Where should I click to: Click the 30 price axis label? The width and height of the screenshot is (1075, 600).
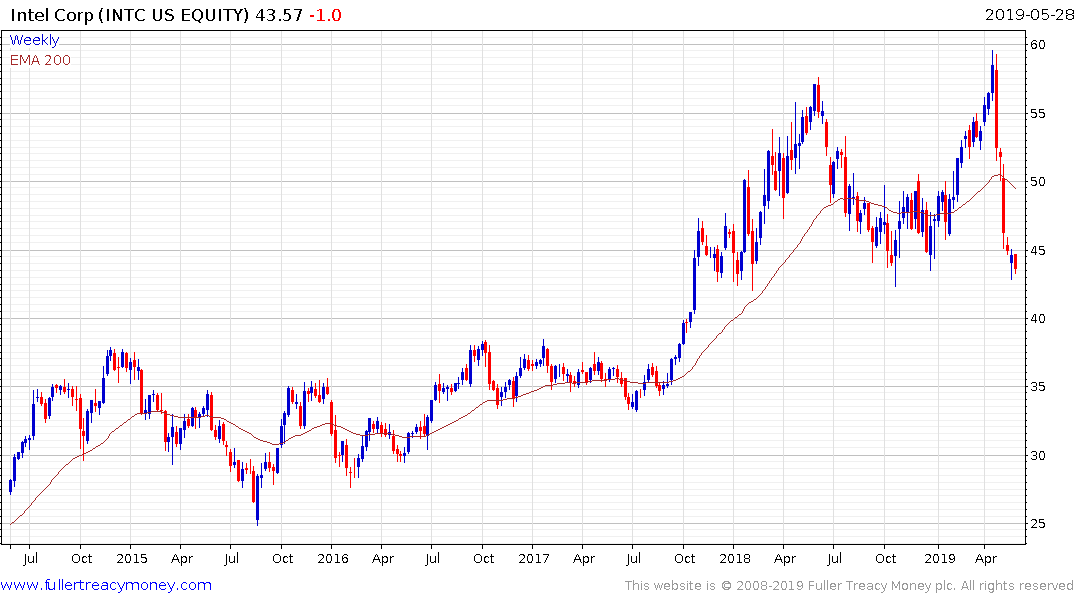1038,455
